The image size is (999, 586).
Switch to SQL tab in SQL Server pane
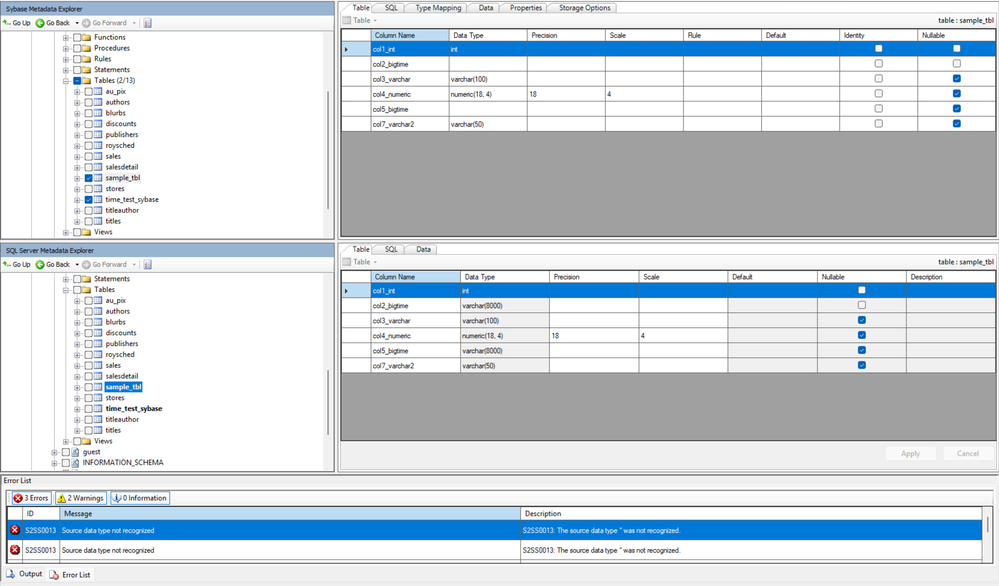point(391,249)
